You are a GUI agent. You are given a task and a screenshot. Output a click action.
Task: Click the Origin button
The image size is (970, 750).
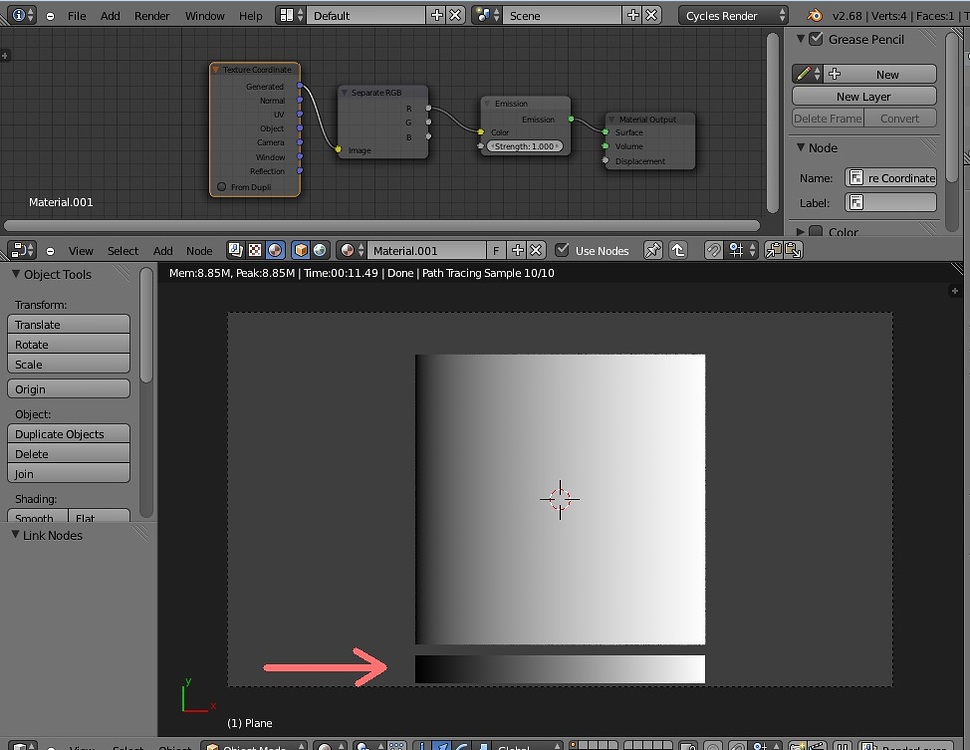point(69,389)
